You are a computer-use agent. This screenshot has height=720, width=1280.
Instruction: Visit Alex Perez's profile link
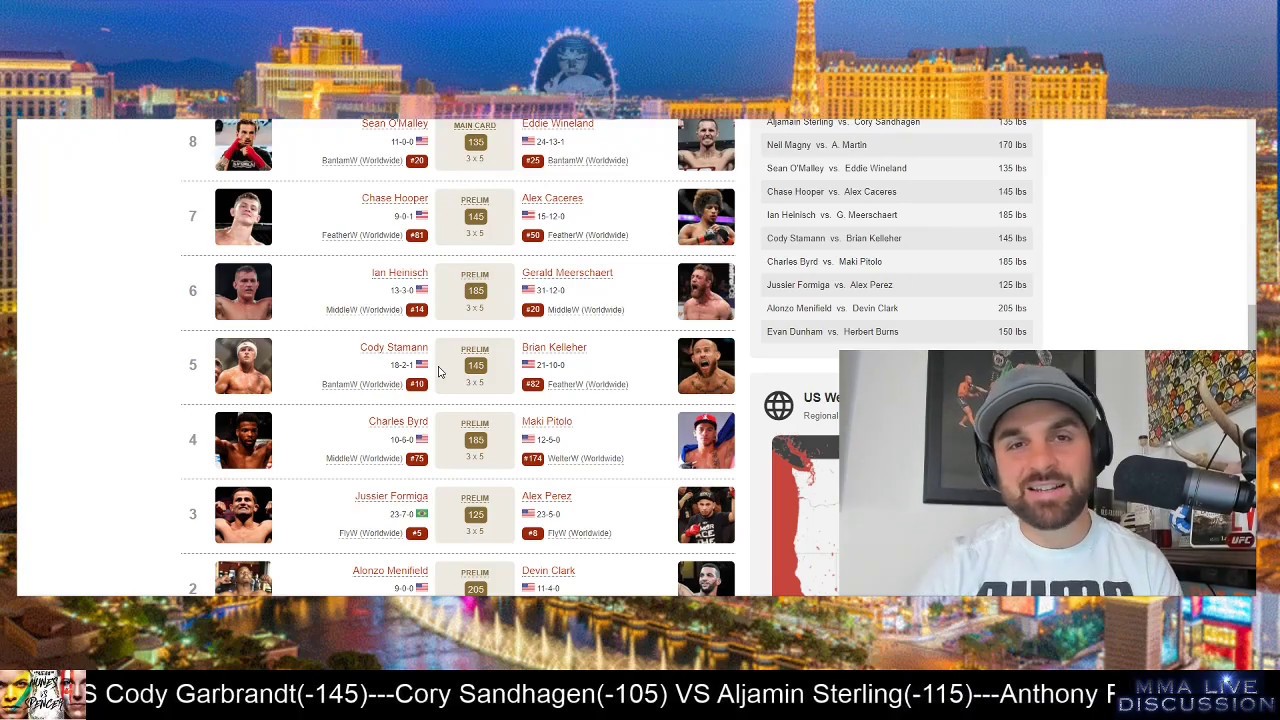547,496
